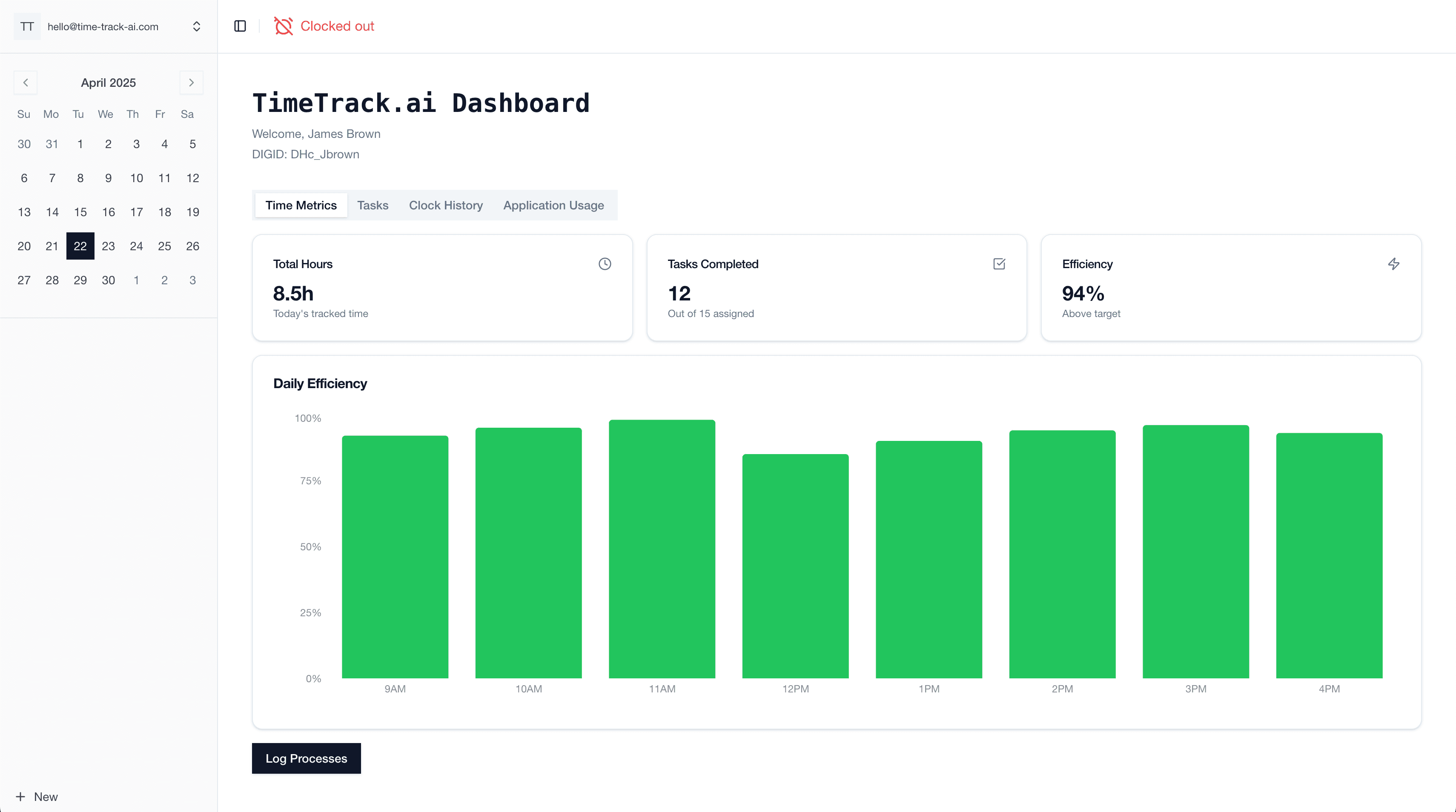Select April 18 in the calendar

[164, 212]
